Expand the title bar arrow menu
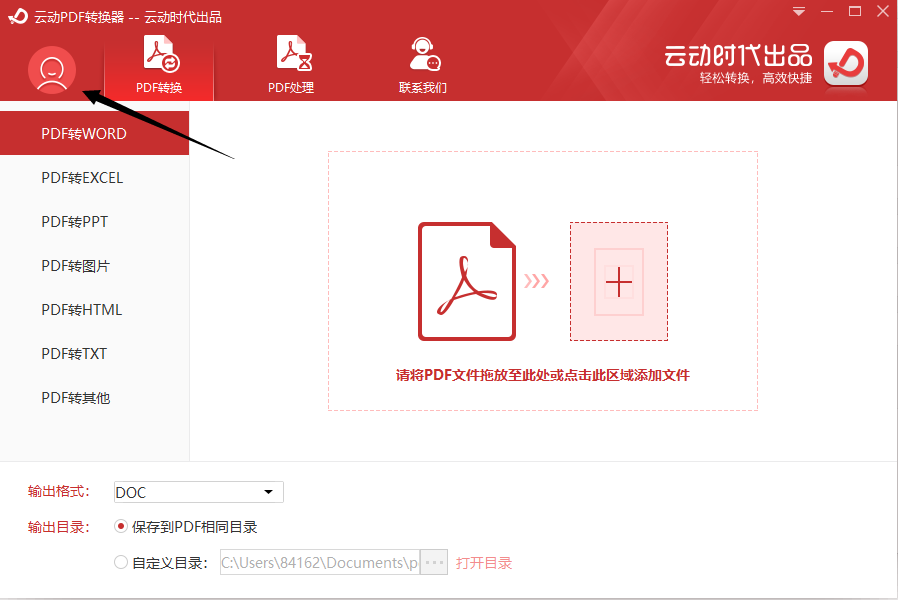Screen dimensions: 898x600 796,11
